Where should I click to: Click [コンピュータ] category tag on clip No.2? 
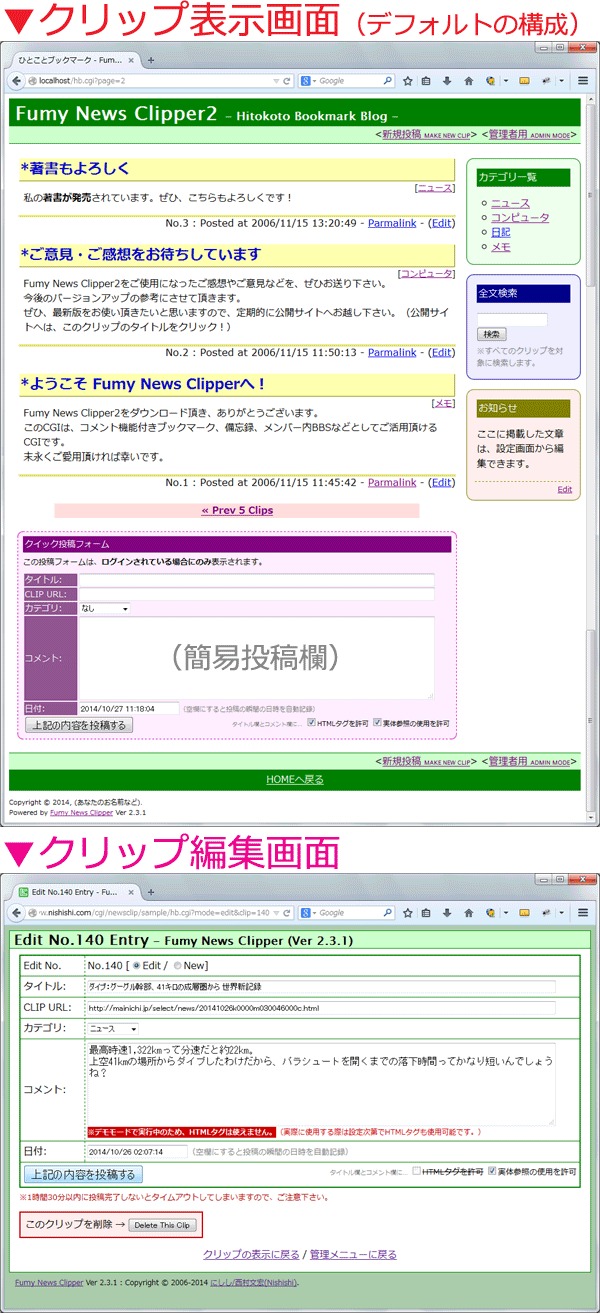426,273
